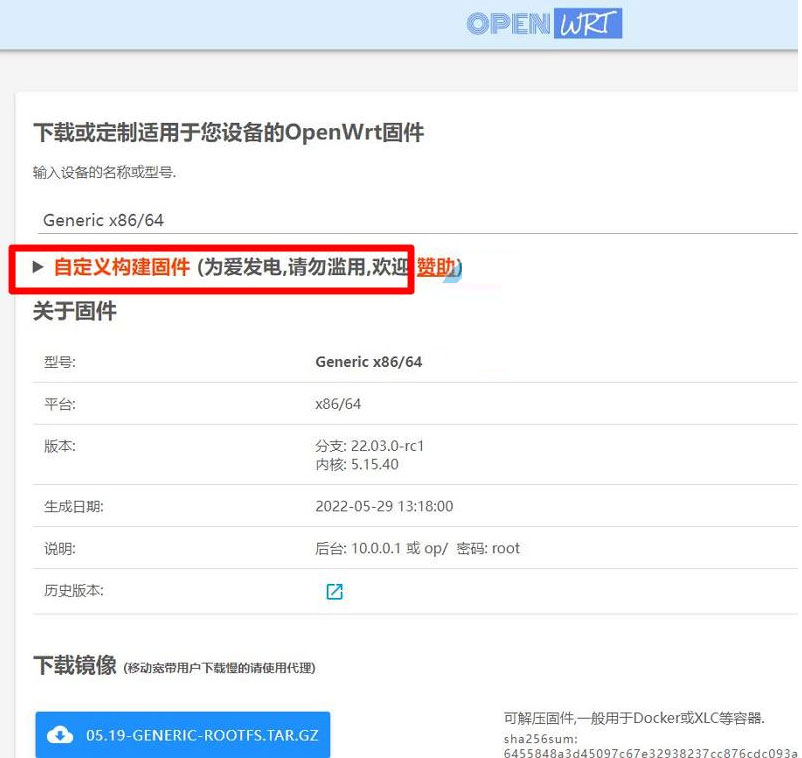Click the kernel text 内核: 5.15.40

tap(357, 464)
